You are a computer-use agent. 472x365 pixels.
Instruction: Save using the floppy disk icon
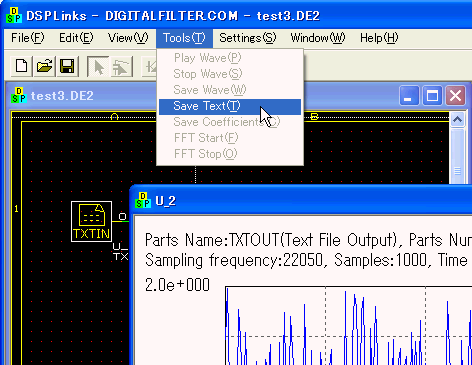(x=67, y=66)
